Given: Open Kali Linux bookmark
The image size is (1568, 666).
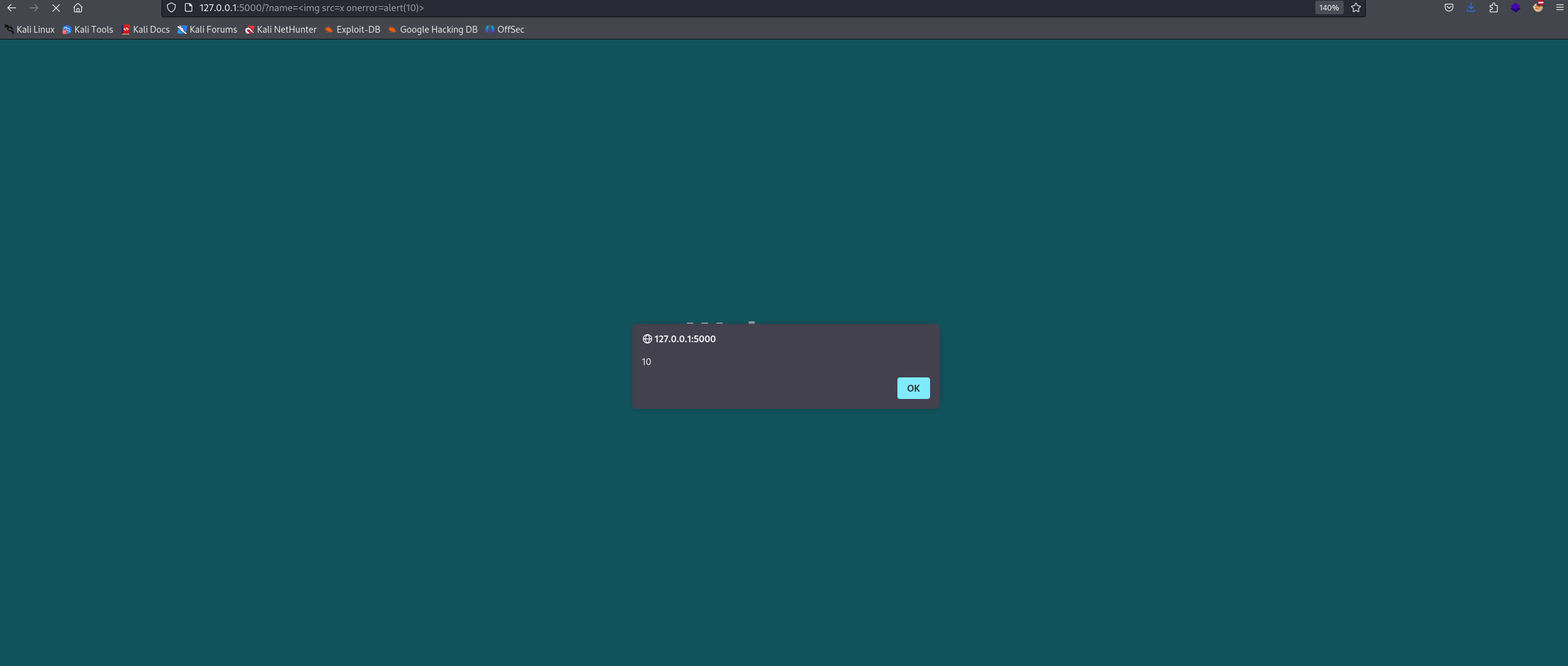Looking at the screenshot, I should coord(30,30).
